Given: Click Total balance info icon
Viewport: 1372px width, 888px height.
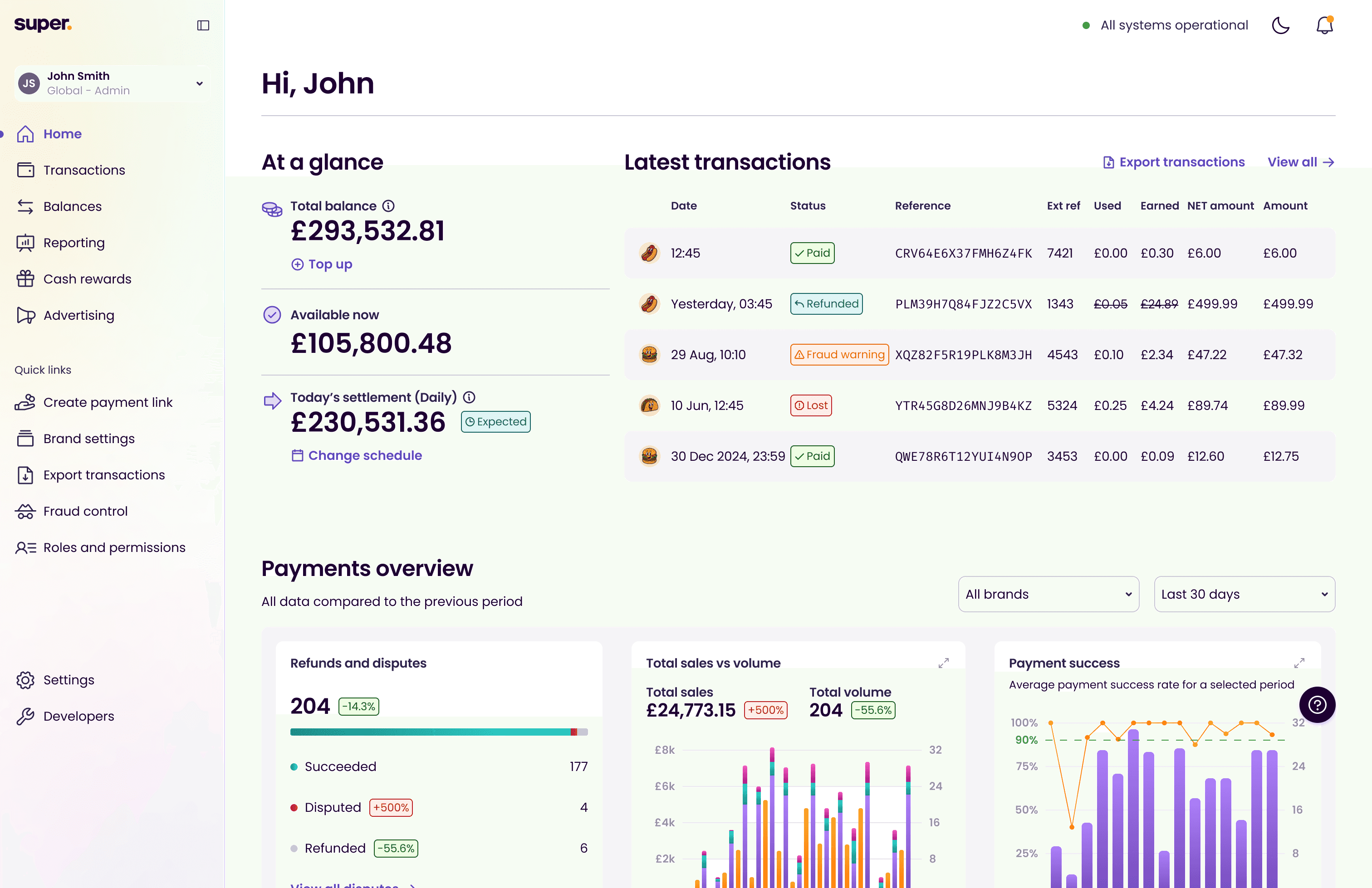Looking at the screenshot, I should [389, 206].
